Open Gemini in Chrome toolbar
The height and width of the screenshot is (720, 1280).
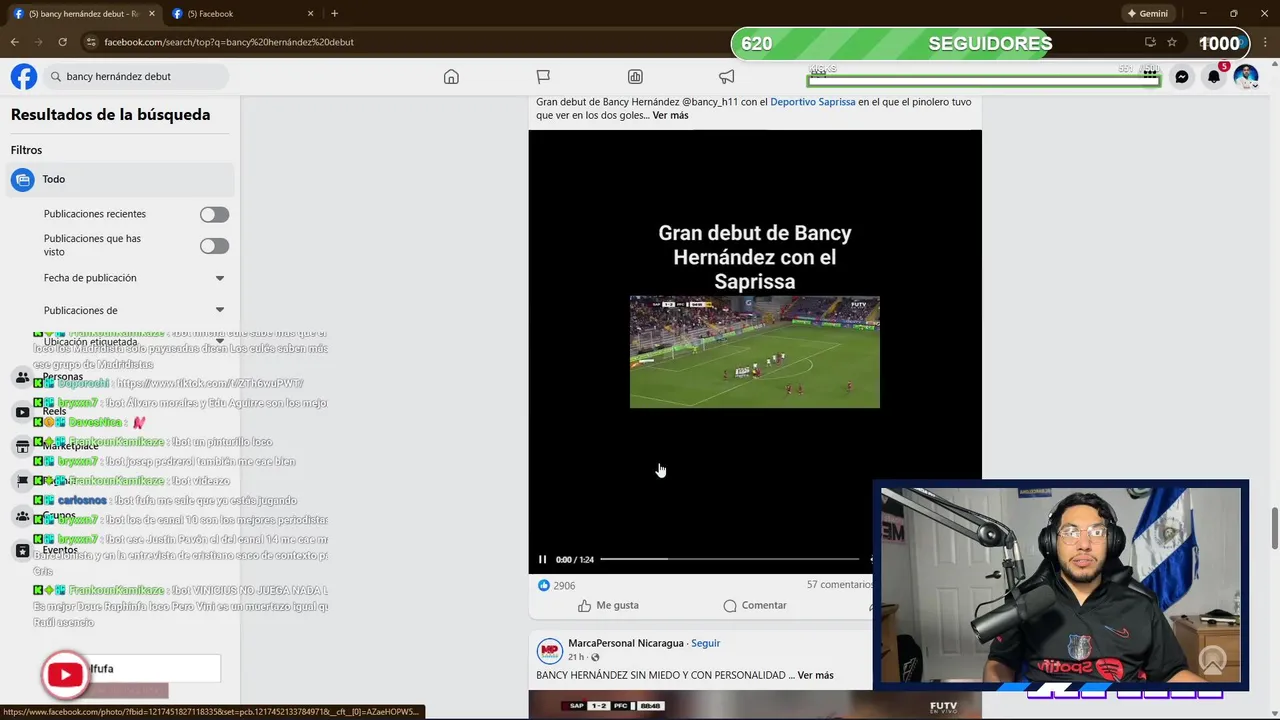click(1147, 14)
